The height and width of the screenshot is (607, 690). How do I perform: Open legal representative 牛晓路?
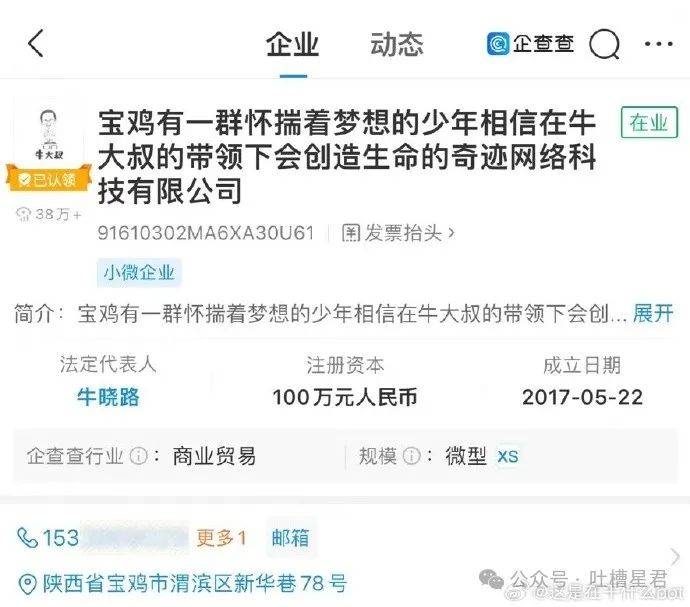108,397
